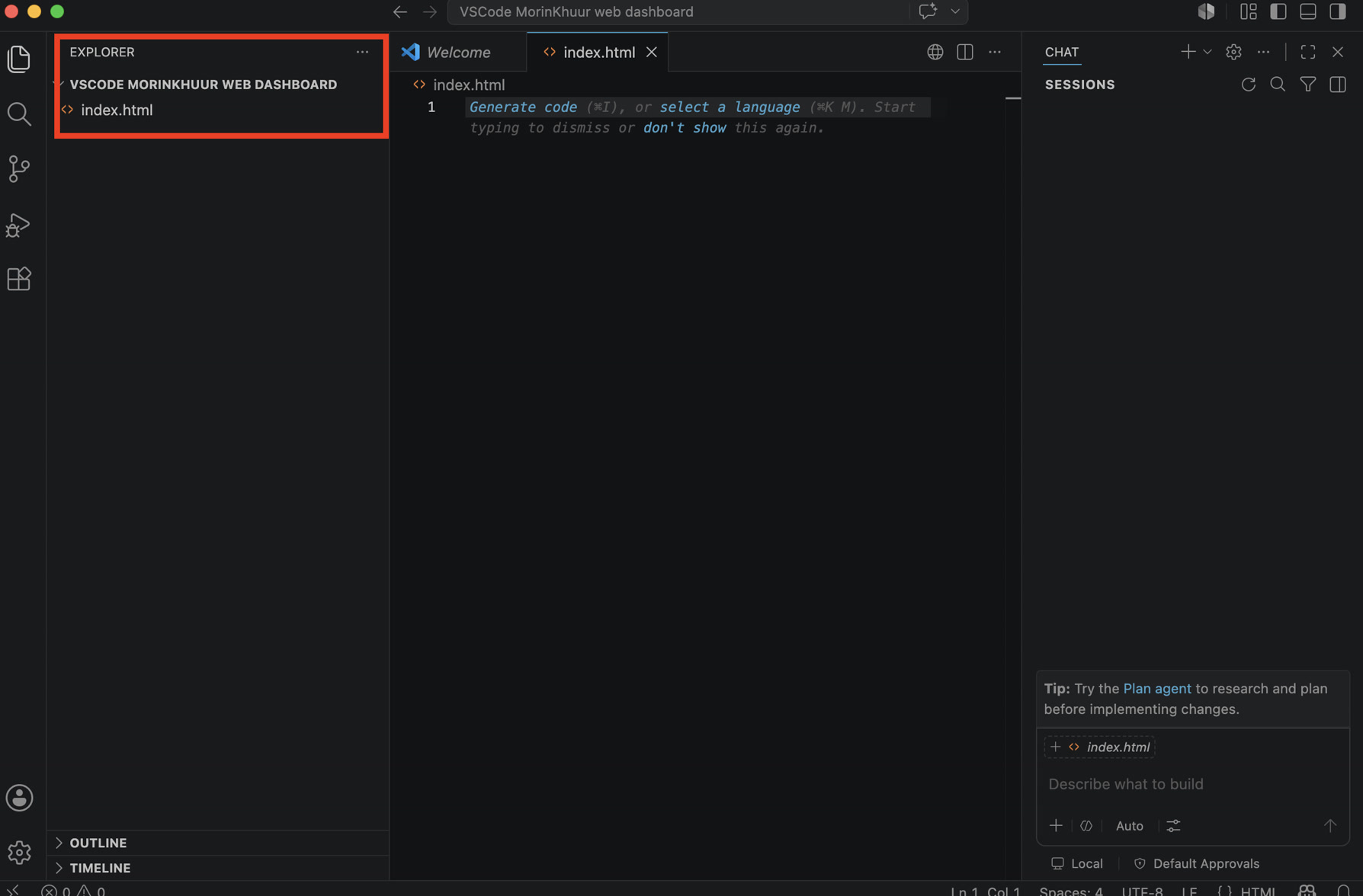Click the agent mode icon beside Auto
Viewport: 1363px width, 896px height.
[1086, 826]
